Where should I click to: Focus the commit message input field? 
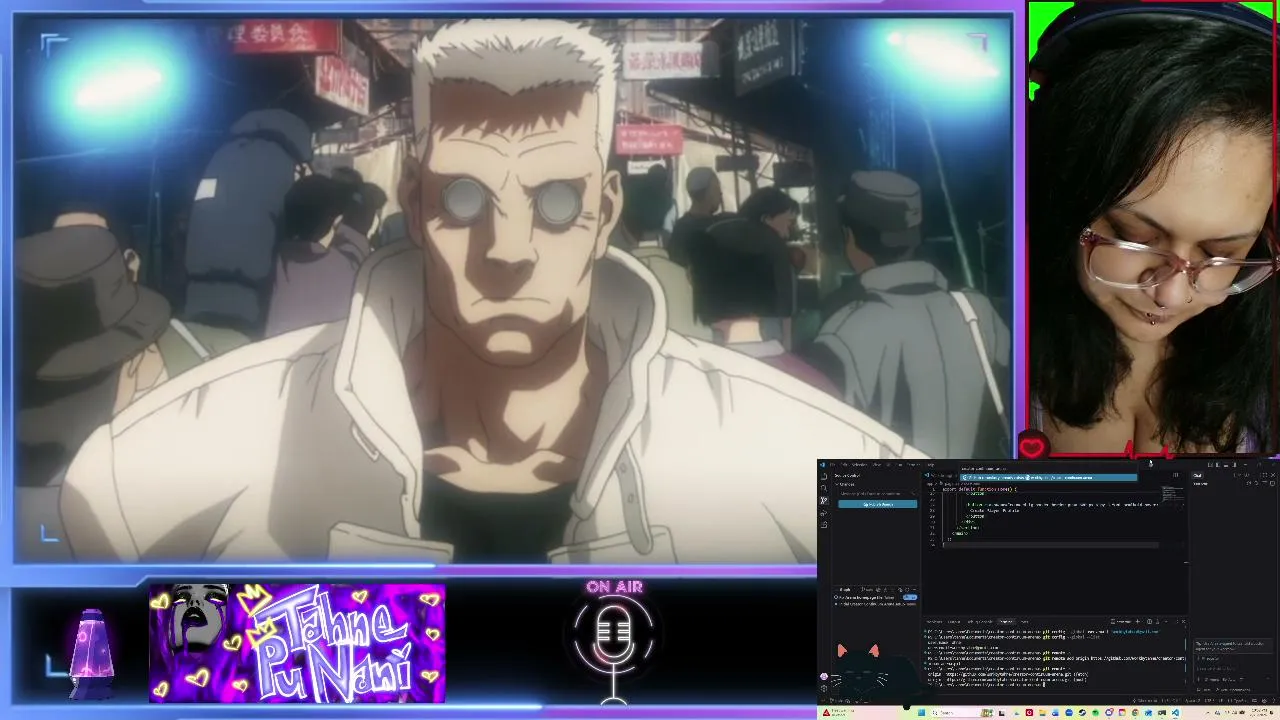pyautogui.click(x=877, y=494)
